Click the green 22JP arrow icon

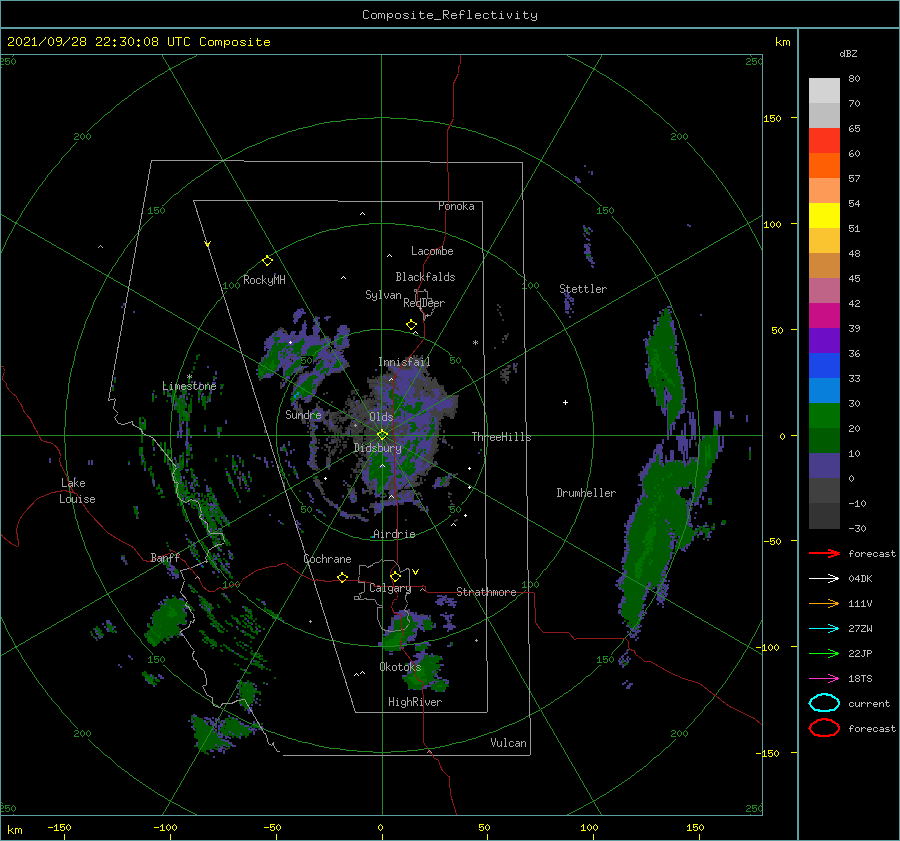pos(824,653)
